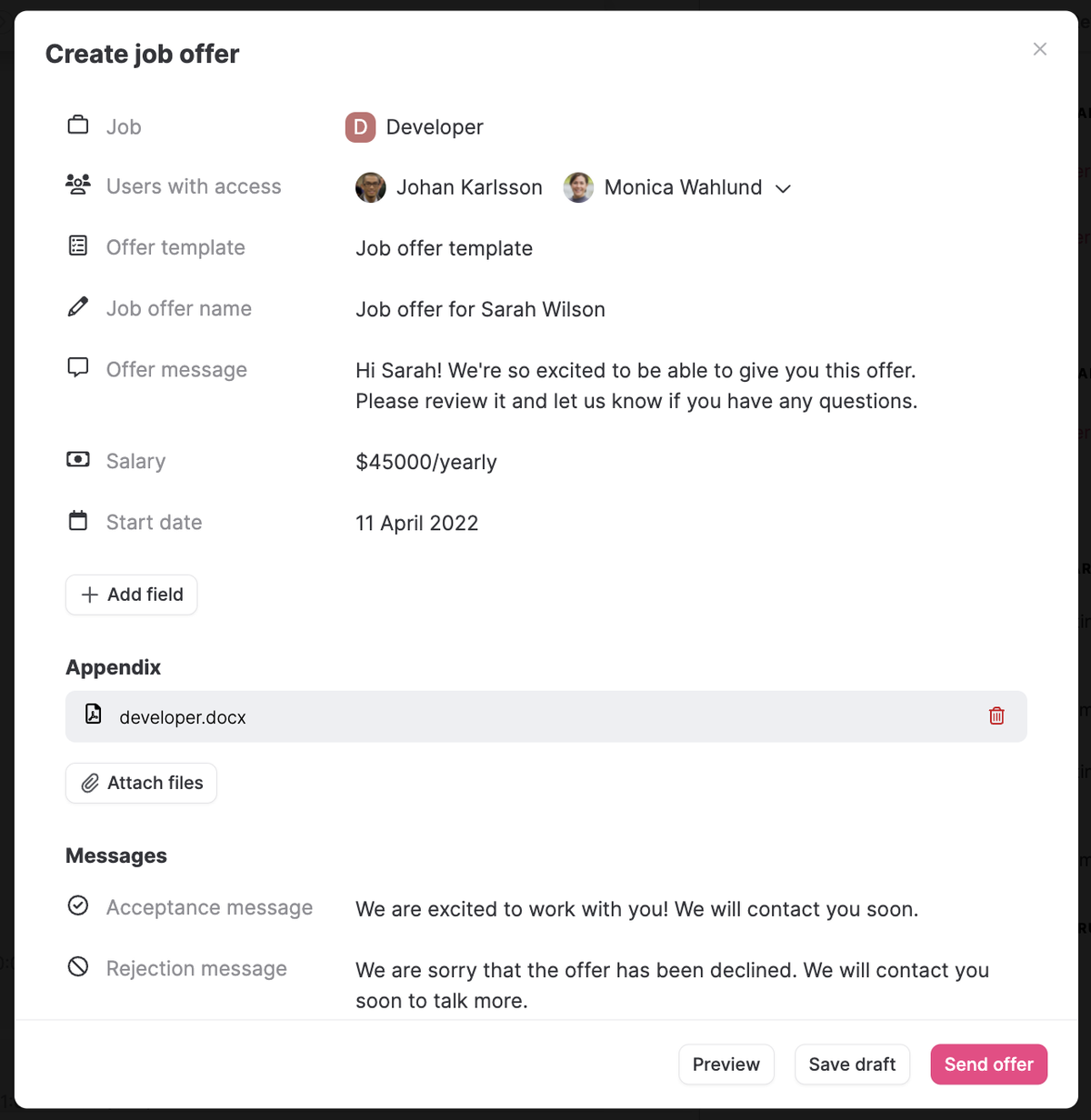Click the calendar icon for Start date
This screenshot has width=1091, height=1120.
(78, 521)
